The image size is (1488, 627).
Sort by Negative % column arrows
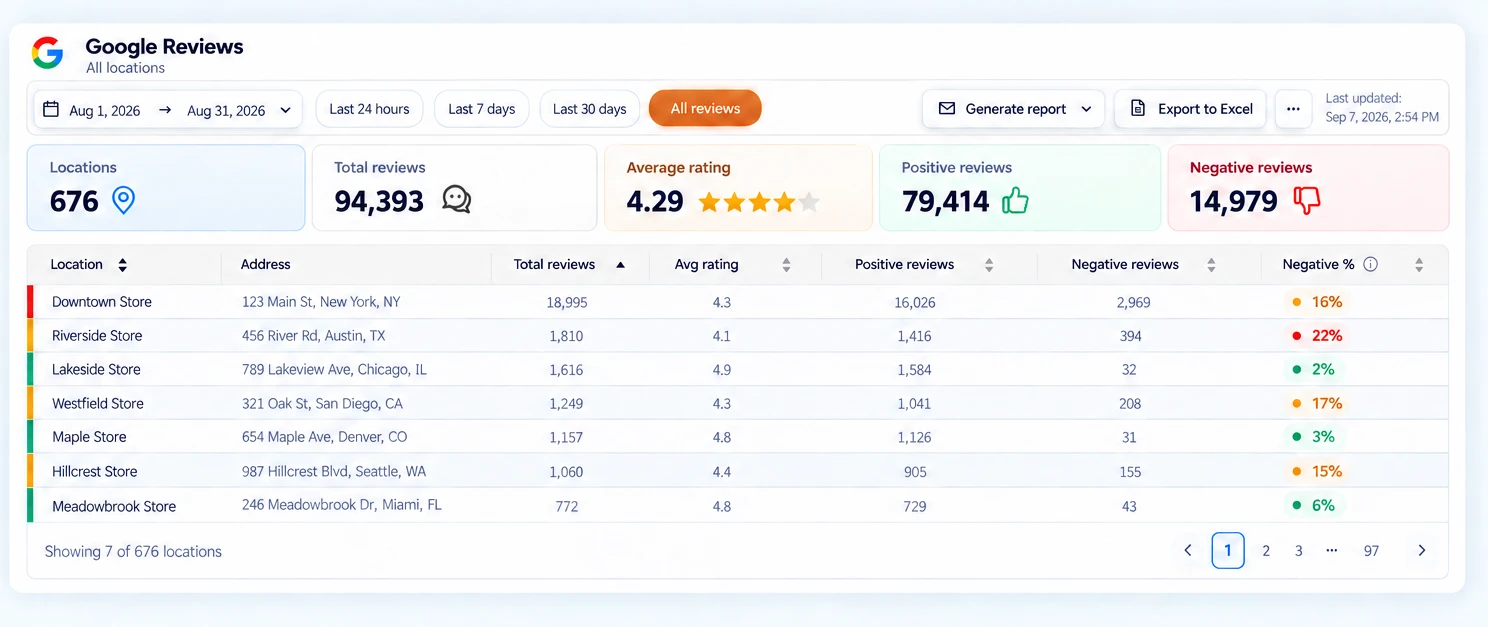click(x=1419, y=265)
